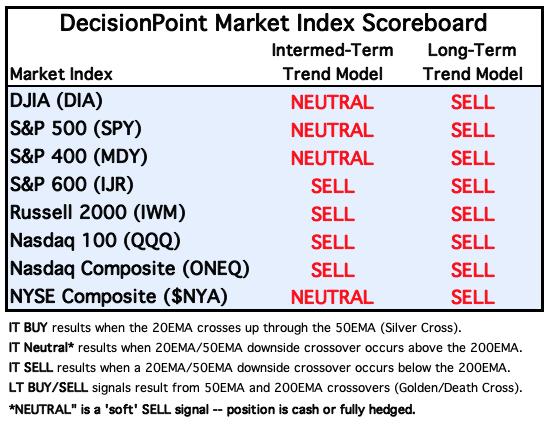Click the Intermed-Term Trend Model header

point(332,62)
